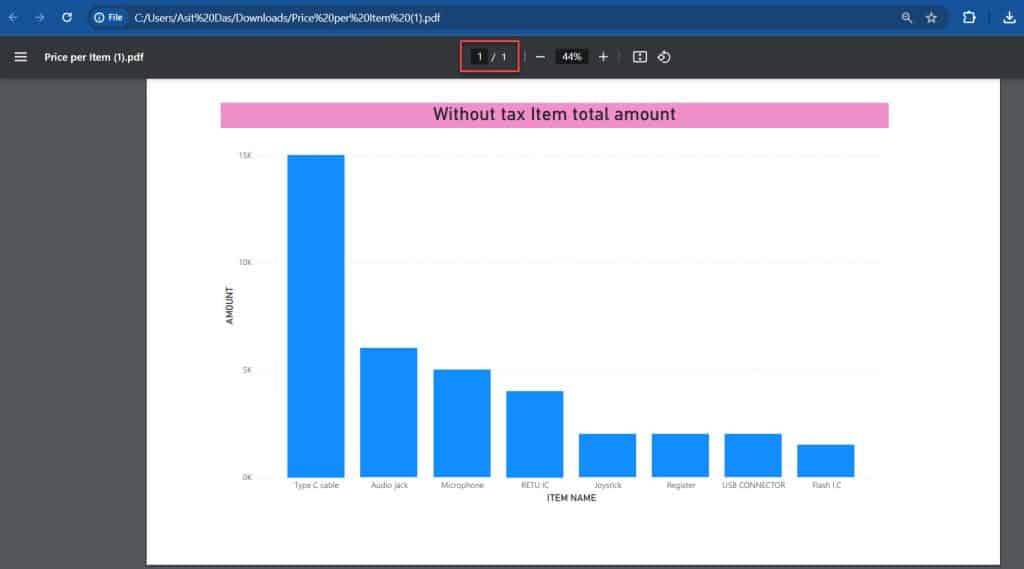Zoom out with the minus button
The image size is (1024, 569).
point(540,57)
